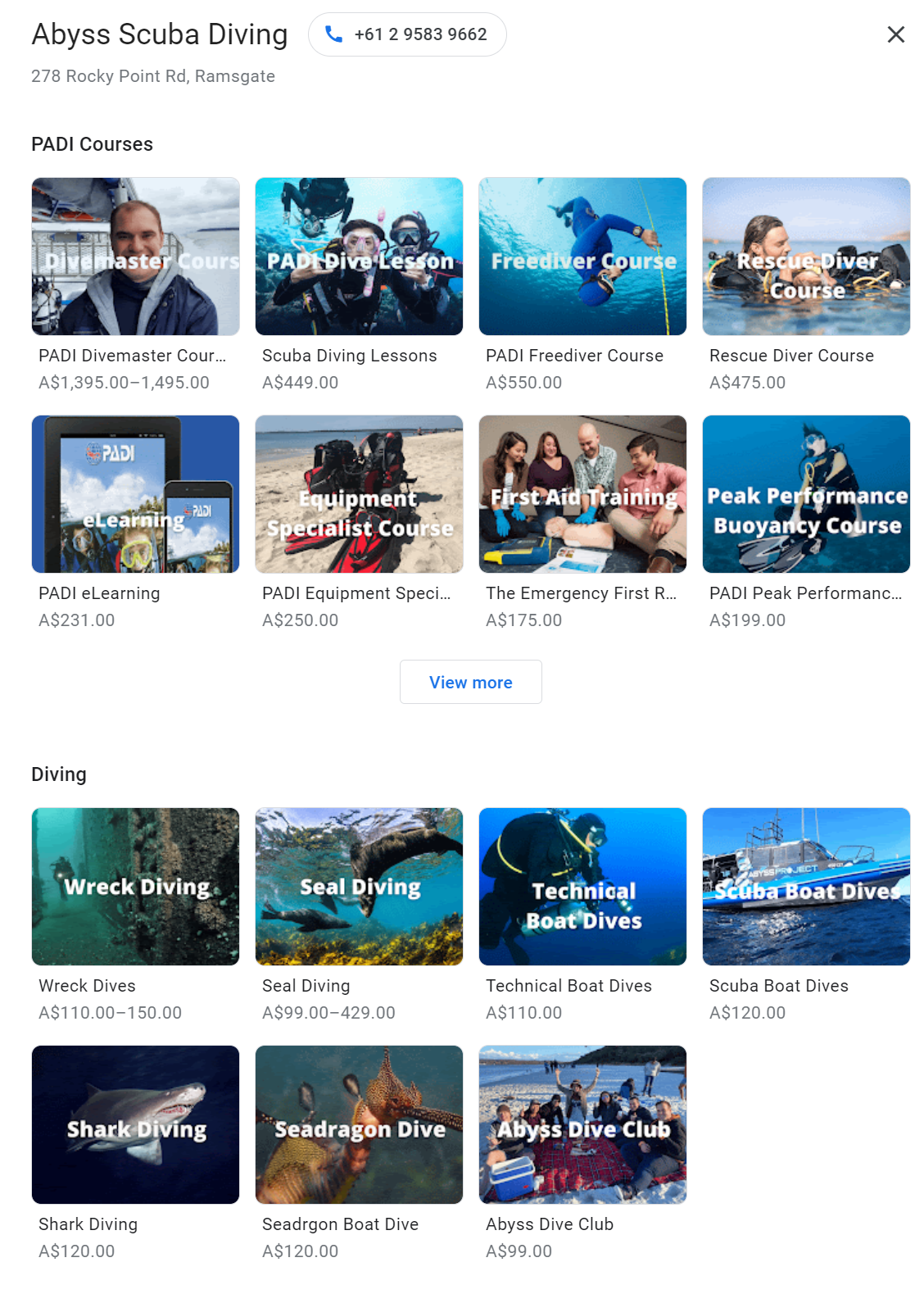Select the Seal Diving image

tap(359, 887)
